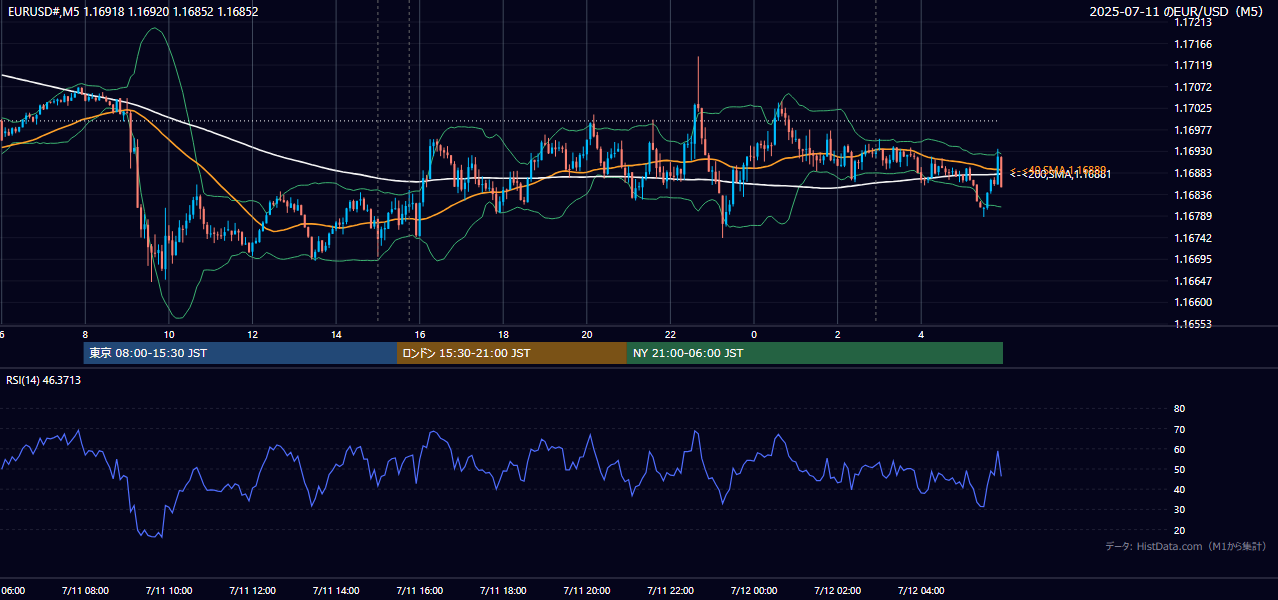Screen dimensions: 1278x600
Task: Click the 7/12 02:00 time axis label
Action: [838, 591]
